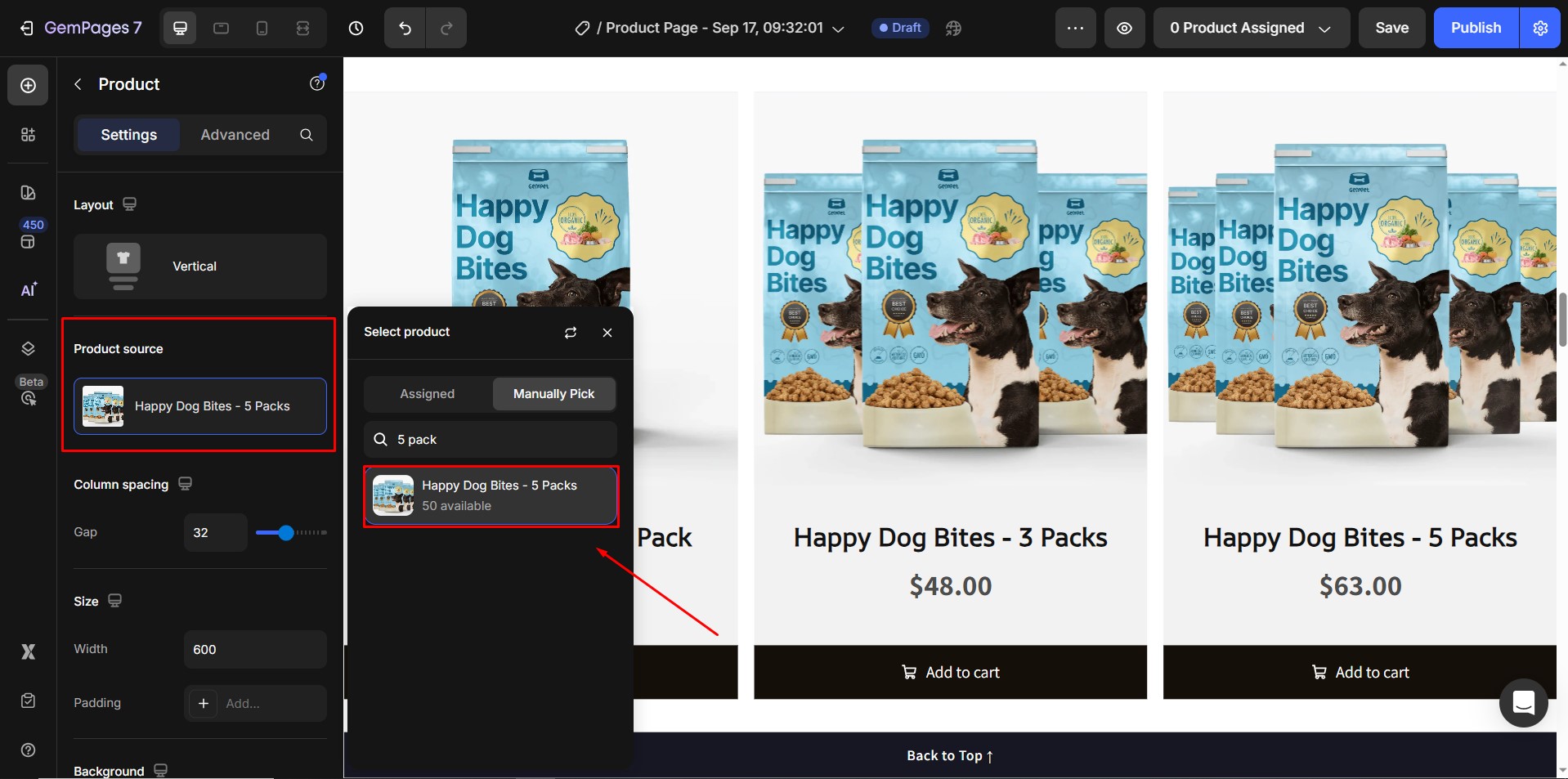Screen dimensions: 1568x779
Task: Click the Draft status badge
Action: click(900, 28)
